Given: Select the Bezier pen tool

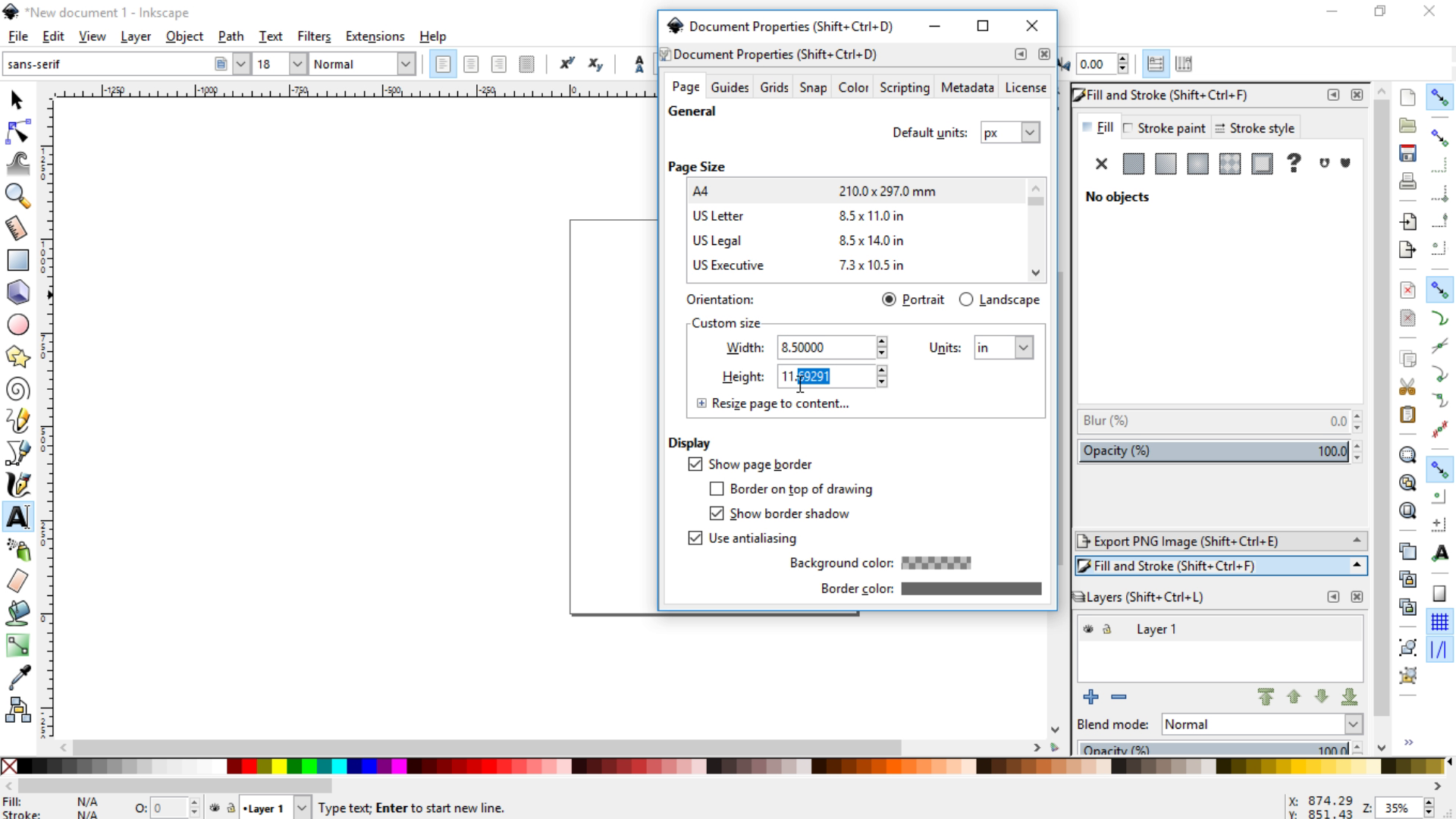Looking at the screenshot, I should pyautogui.click(x=17, y=453).
